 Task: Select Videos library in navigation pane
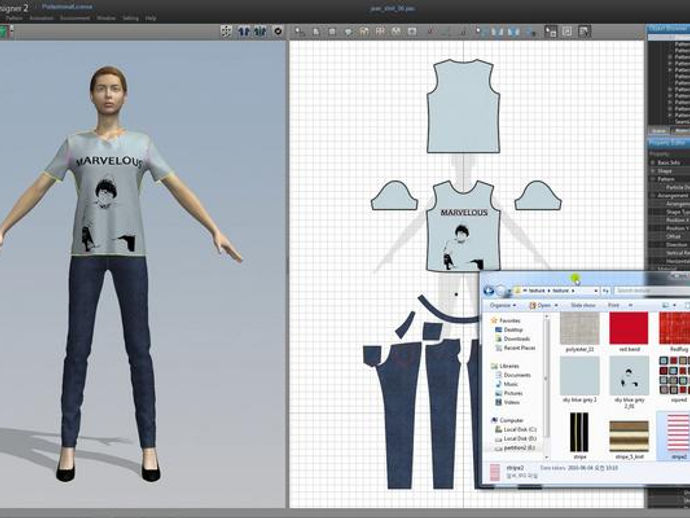pyautogui.click(x=507, y=402)
